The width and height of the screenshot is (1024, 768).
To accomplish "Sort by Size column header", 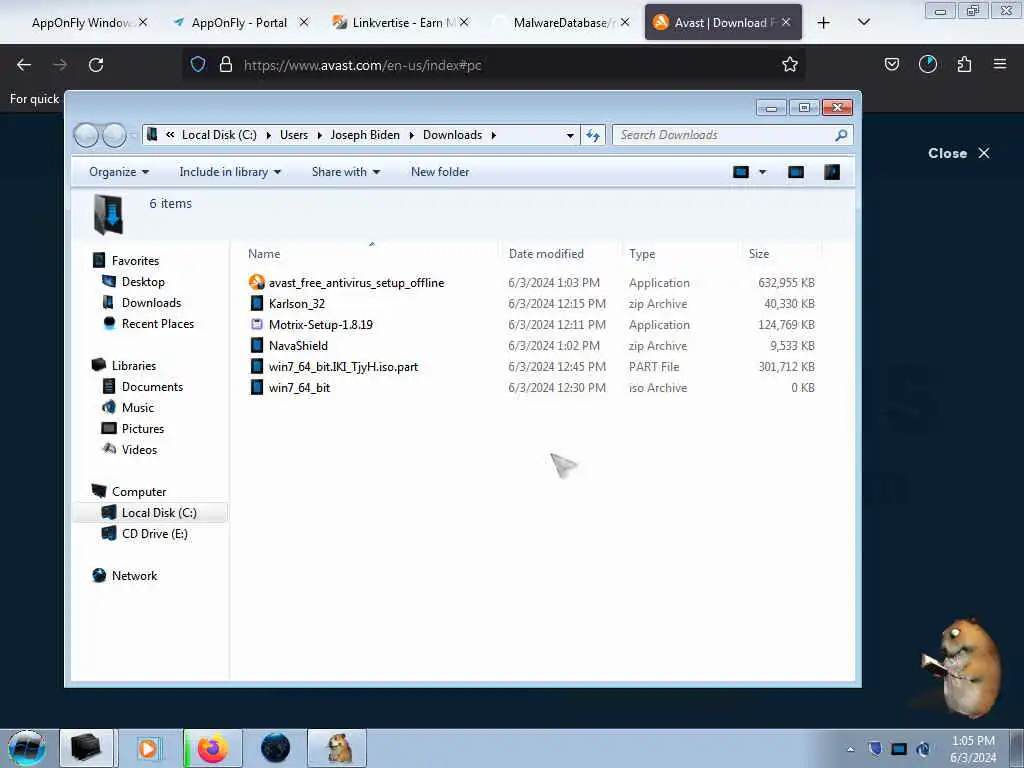I will [759, 253].
